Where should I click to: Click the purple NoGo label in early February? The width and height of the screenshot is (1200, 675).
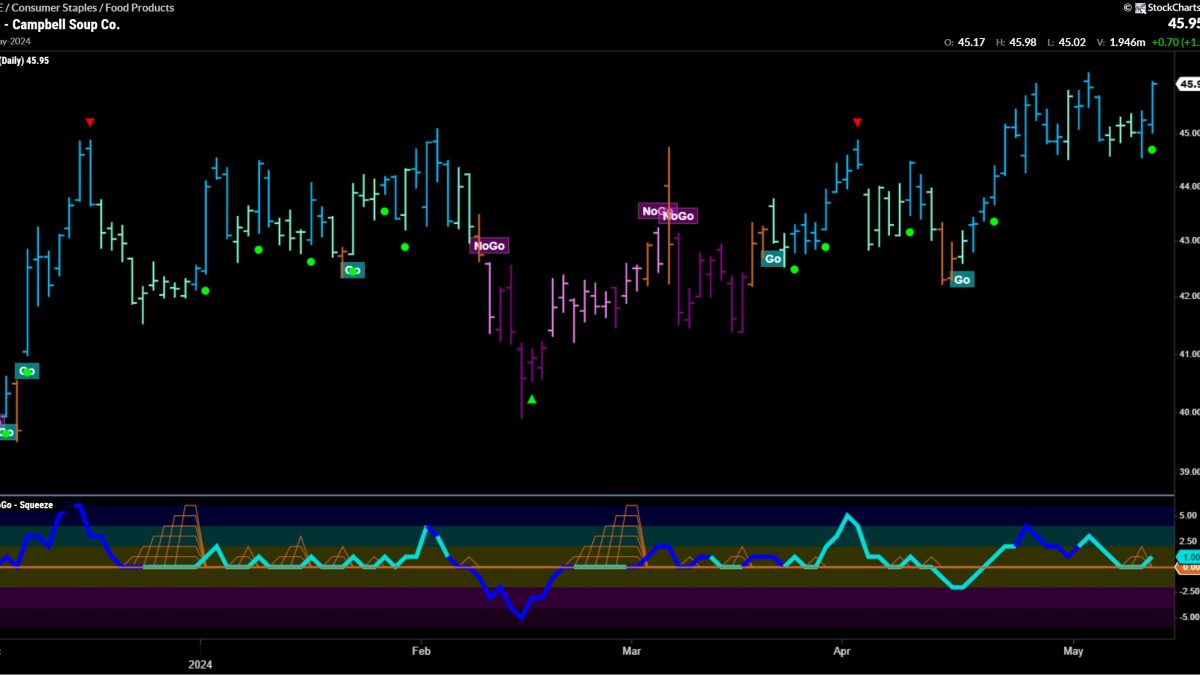(x=490, y=245)
